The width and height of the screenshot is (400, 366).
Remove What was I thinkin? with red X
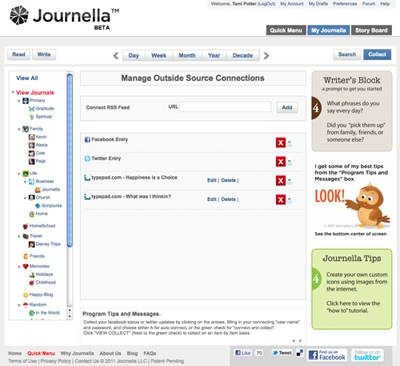[281, 200]
